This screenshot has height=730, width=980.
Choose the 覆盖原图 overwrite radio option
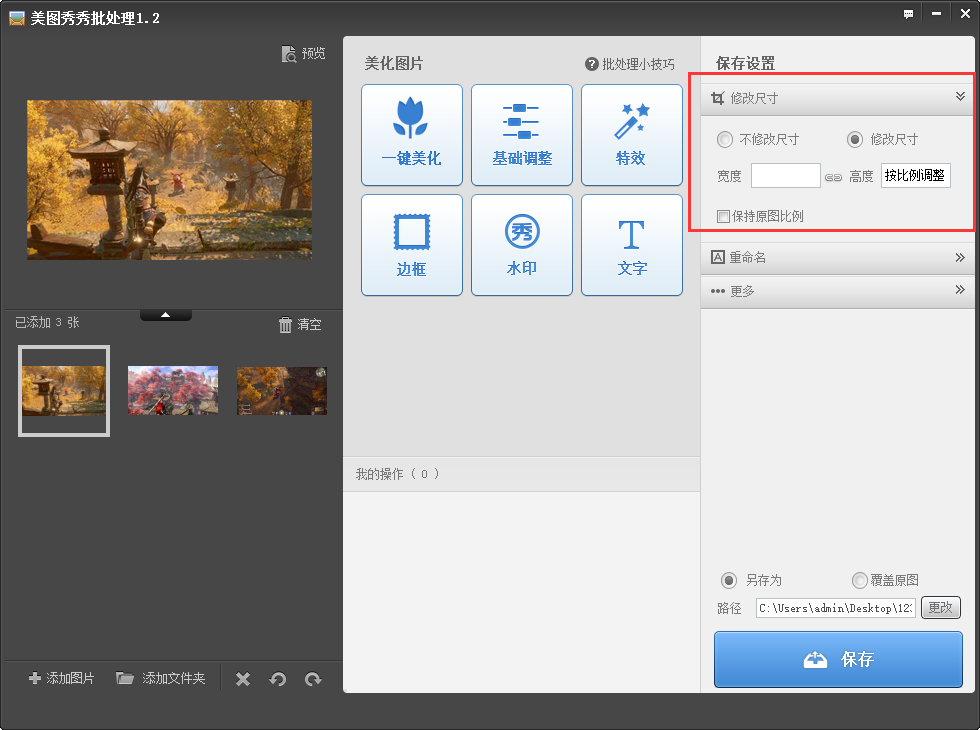(859, 580)
